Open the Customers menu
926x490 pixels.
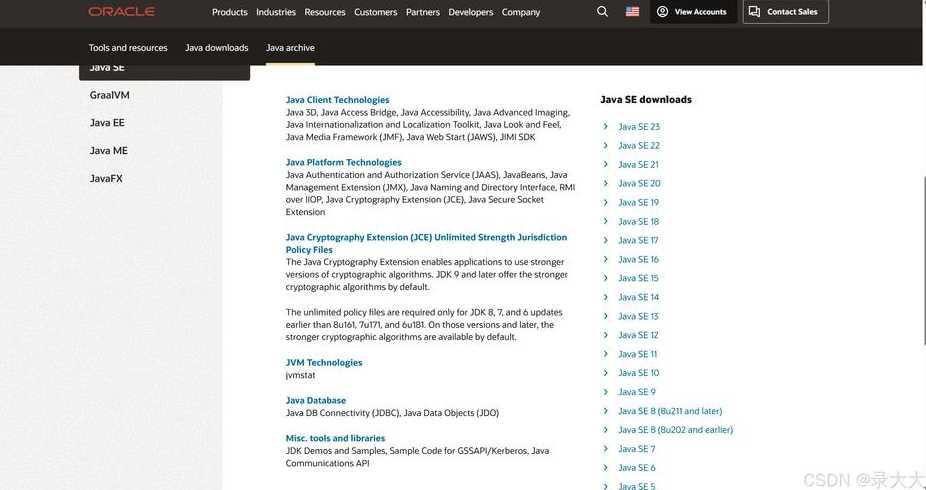[376, 12]
